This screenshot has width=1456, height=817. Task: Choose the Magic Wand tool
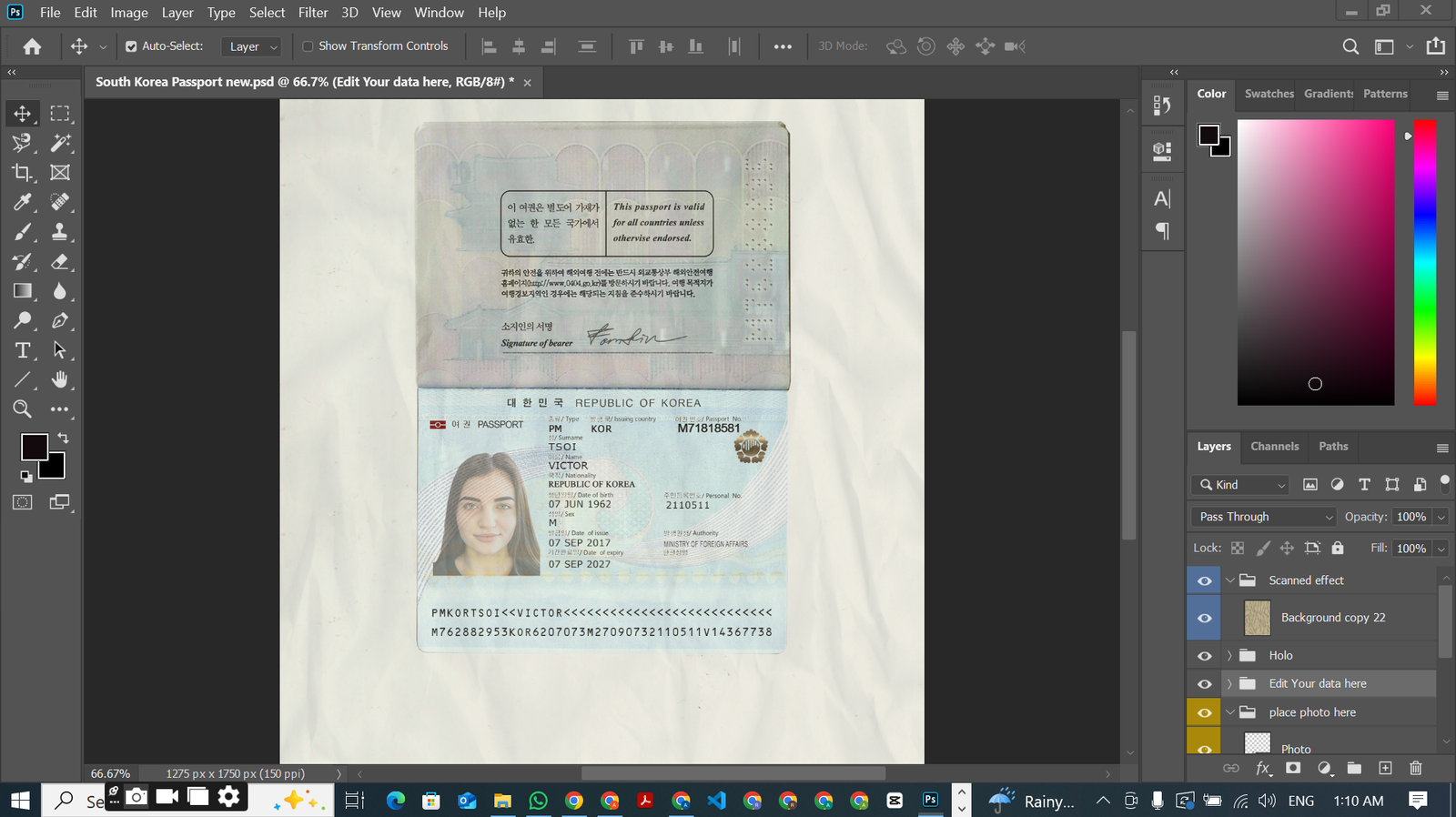click(x=60, y=143)
